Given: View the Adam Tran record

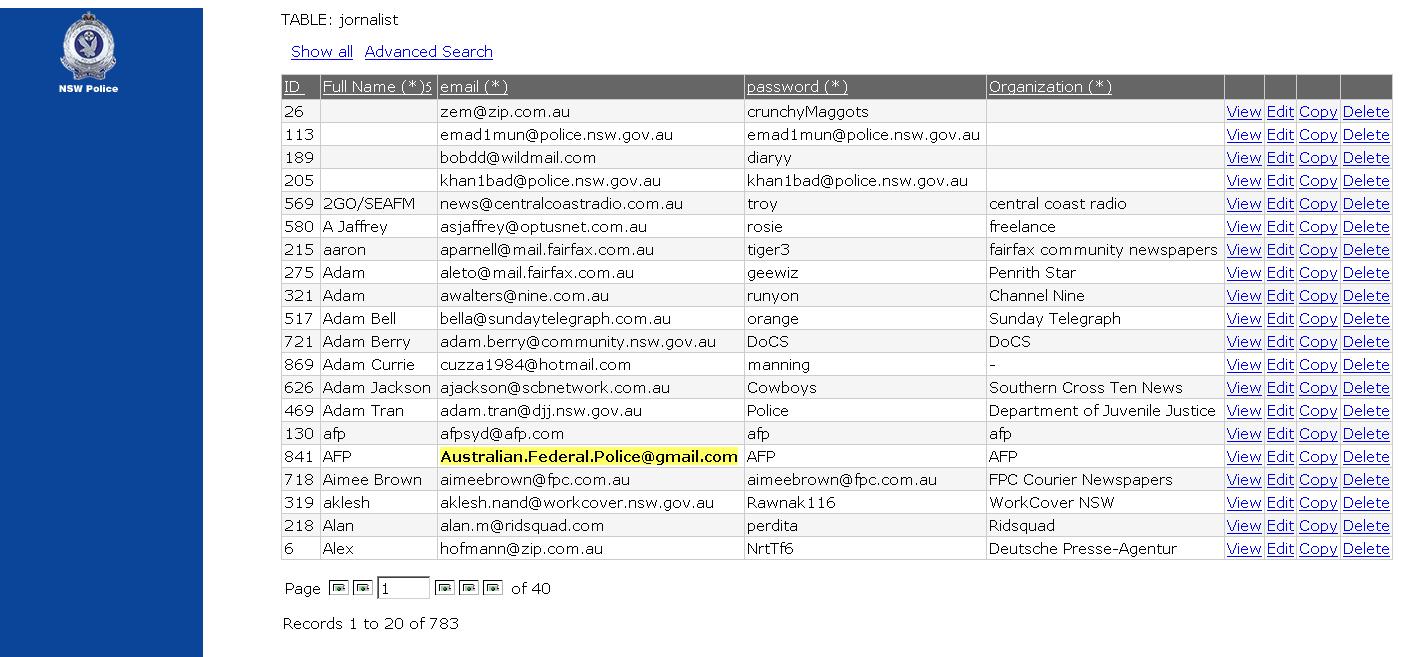Looking at the screenshot, I should 1243,411.
